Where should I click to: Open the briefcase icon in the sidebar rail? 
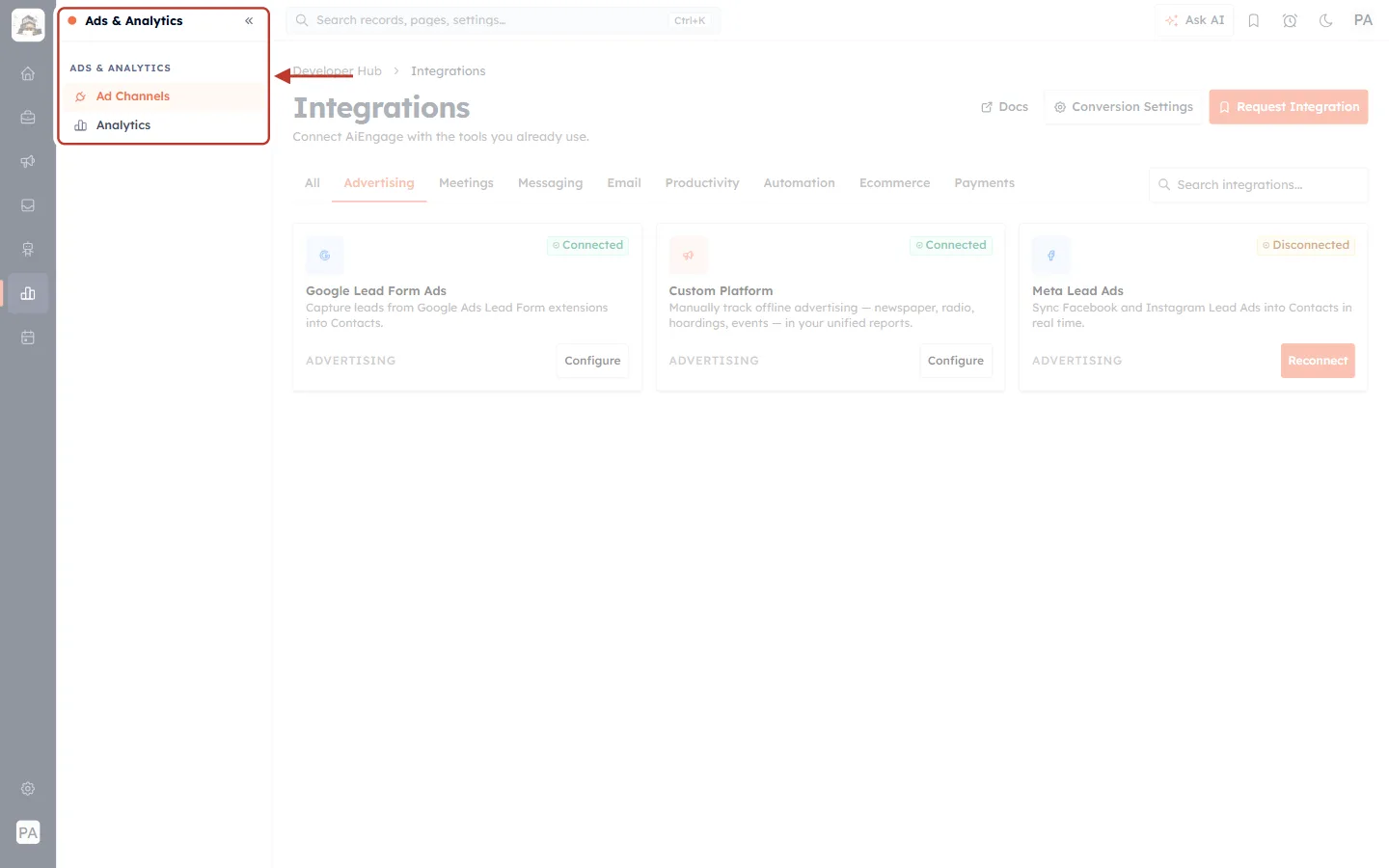[28, 118]
